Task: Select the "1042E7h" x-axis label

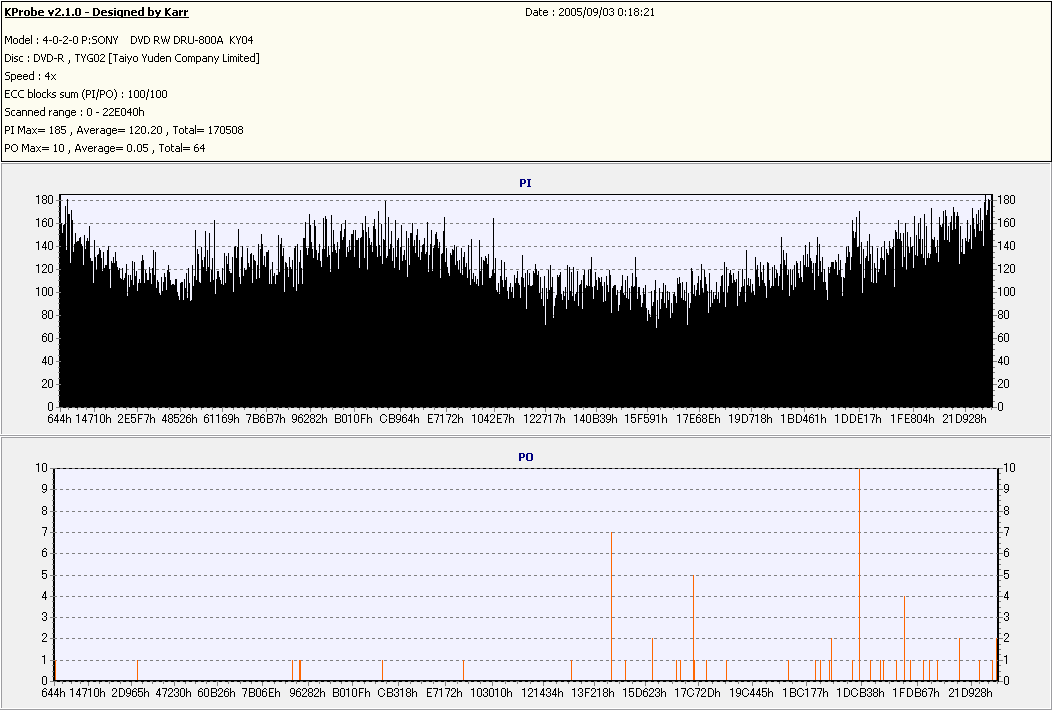Action: point(492,419)
